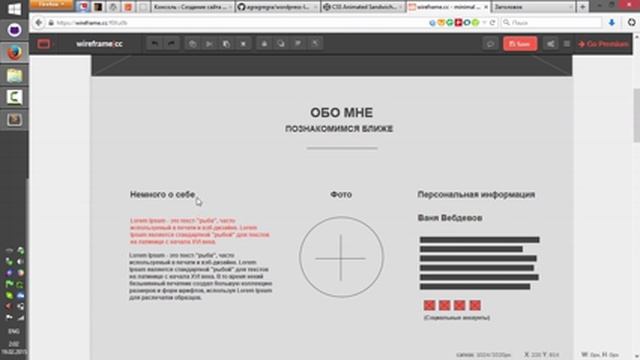Click the Copy icon in wireframe toolbar

click(x=193, y=44)
